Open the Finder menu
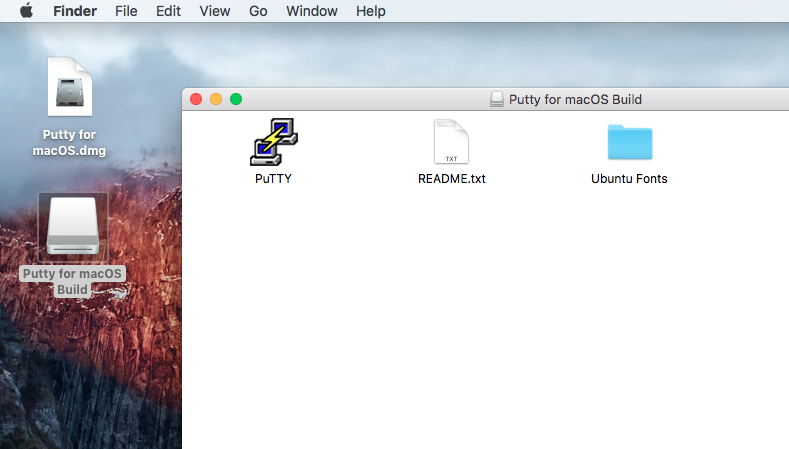Viewport: 789px width, 449px height. coord(74,11)
